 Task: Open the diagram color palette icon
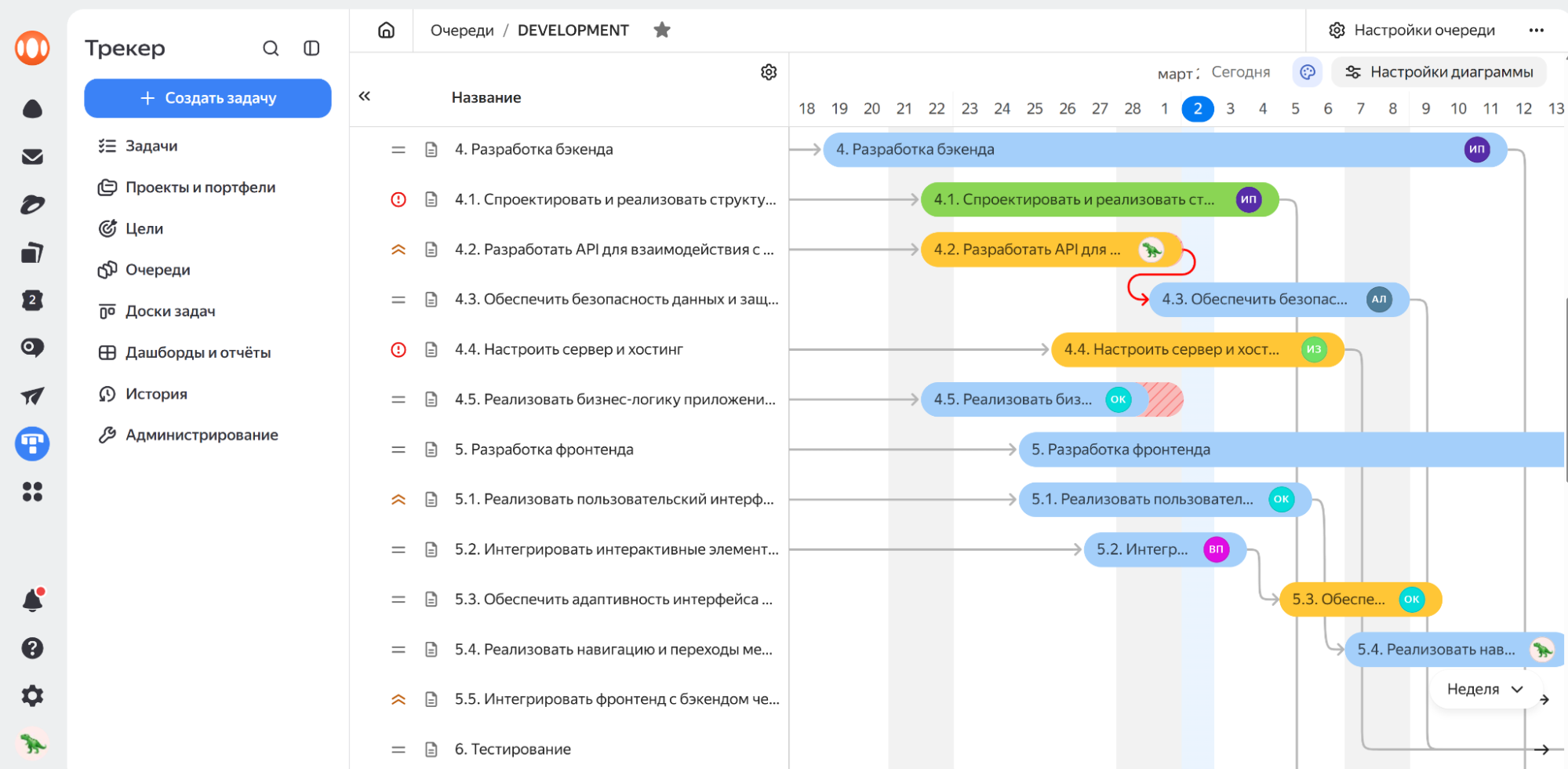coord(1307,72)
